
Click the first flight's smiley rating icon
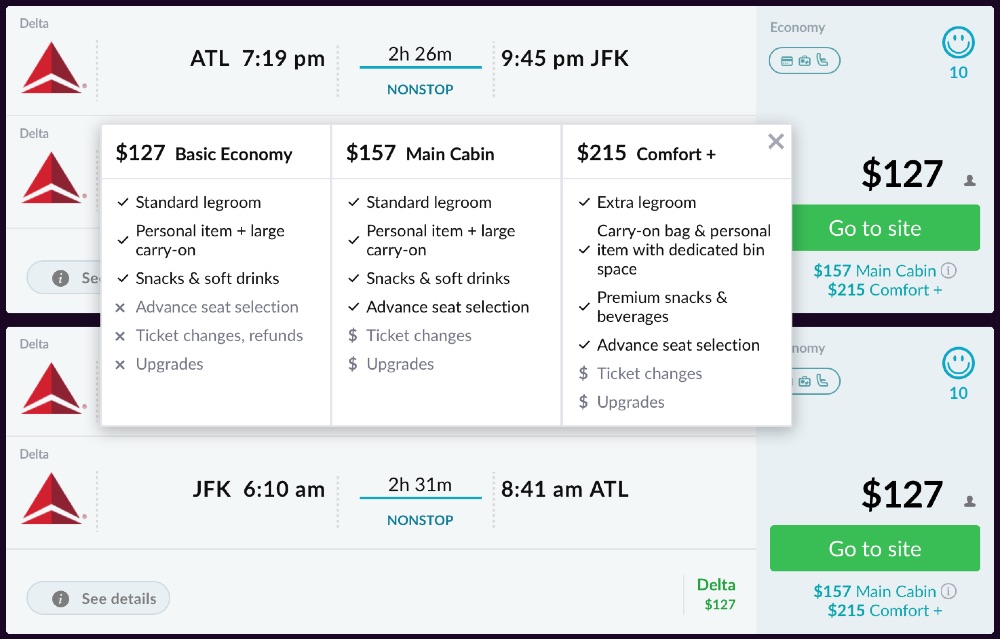click(958, 42)
